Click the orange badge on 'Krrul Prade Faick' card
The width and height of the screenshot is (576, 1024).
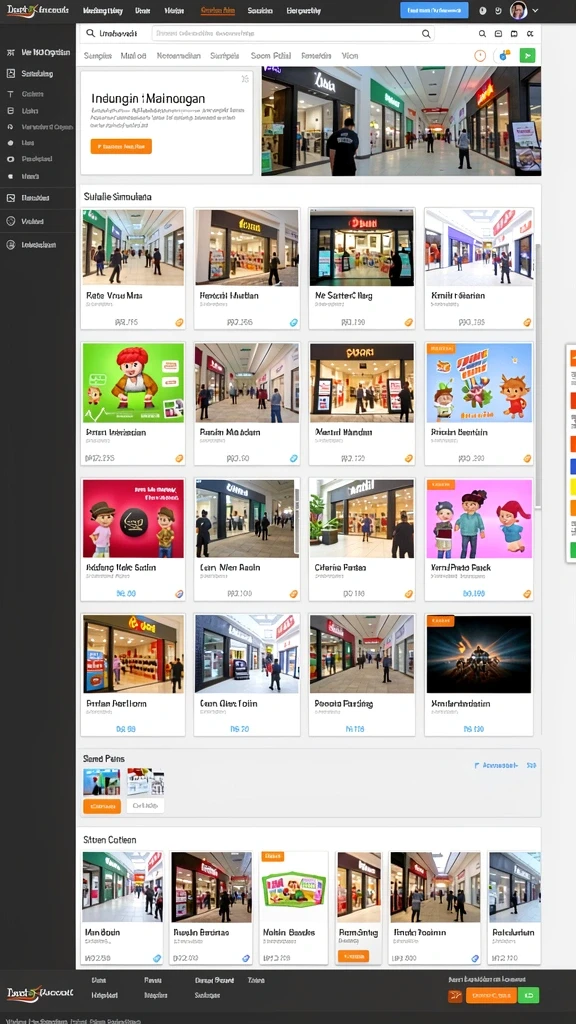[x=527, y=594]
